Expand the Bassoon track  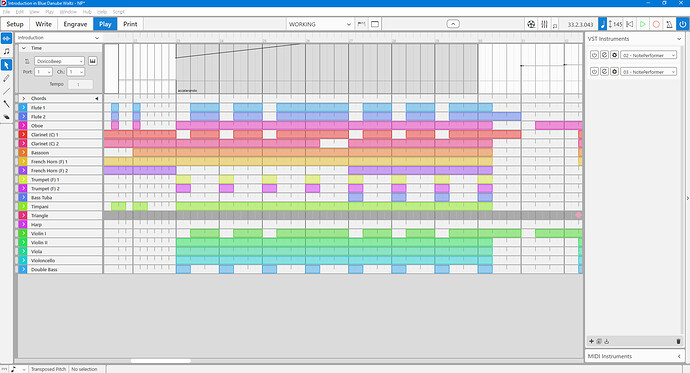pyautogui.click(x=23, y=152)
